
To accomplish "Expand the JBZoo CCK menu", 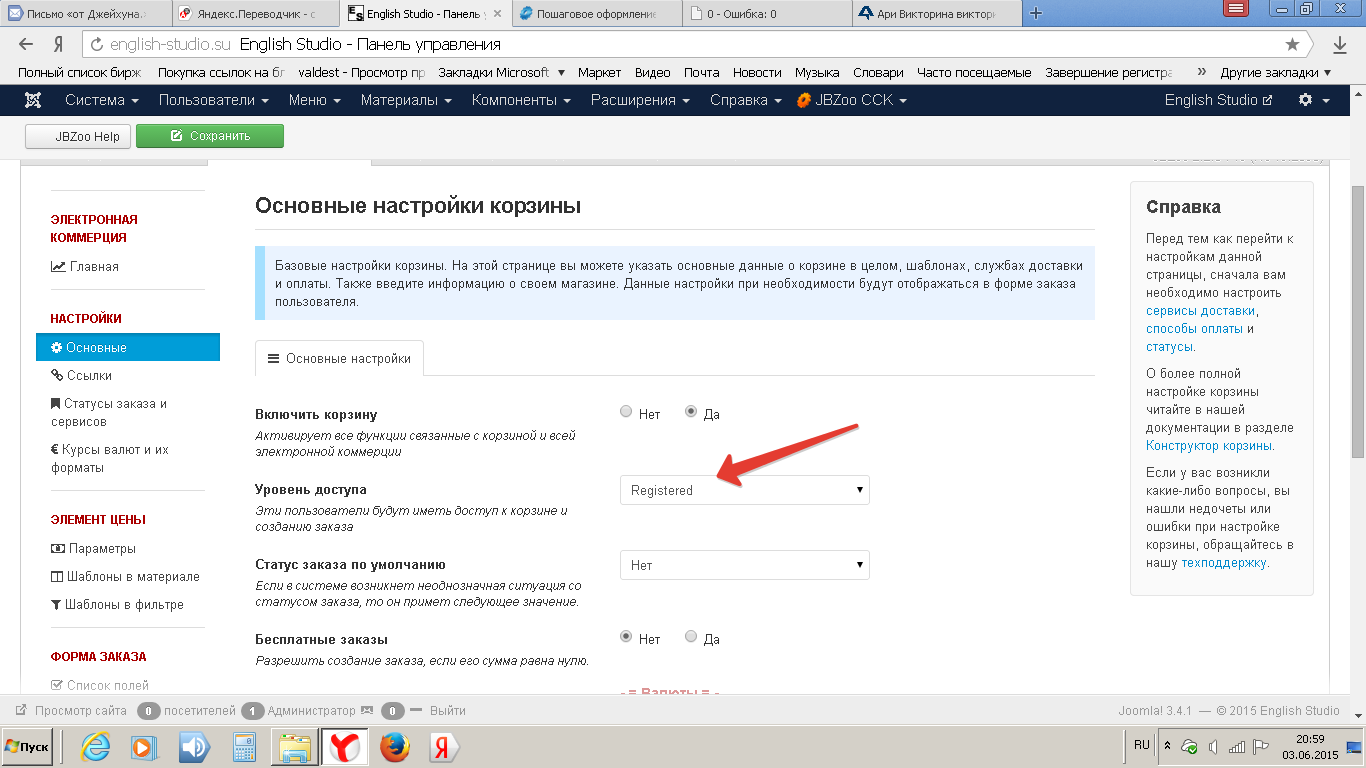I will click(852, 100).
